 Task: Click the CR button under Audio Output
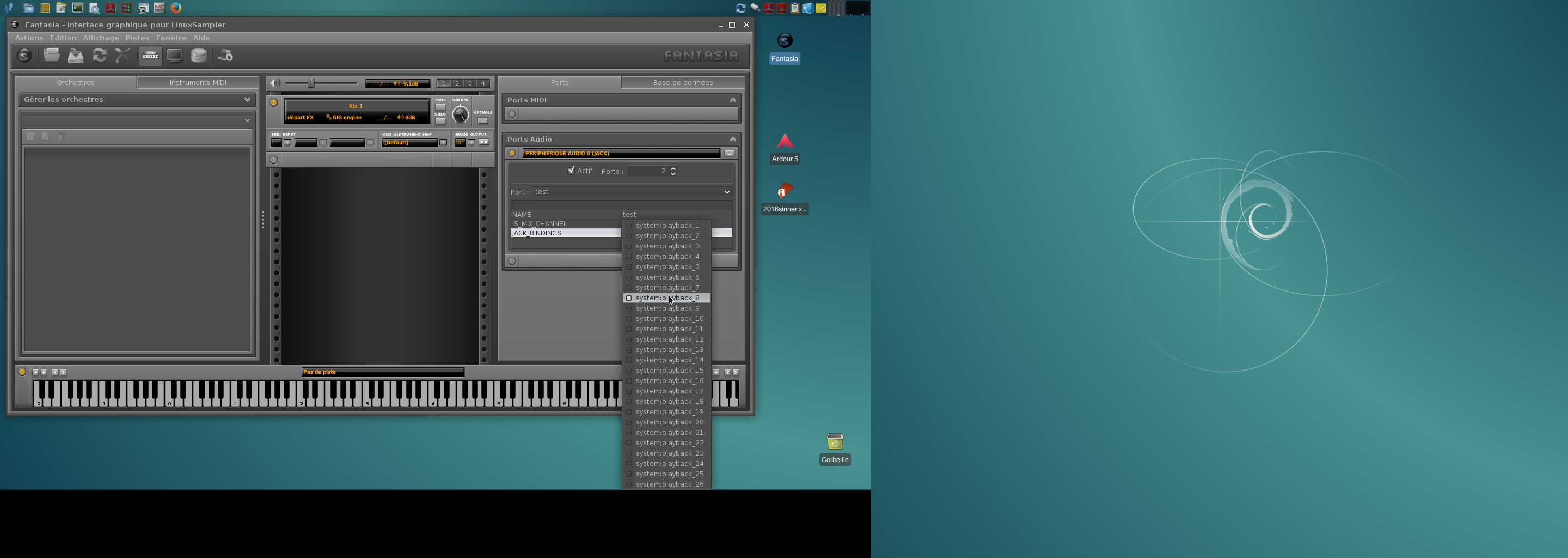tap(484, 143)
